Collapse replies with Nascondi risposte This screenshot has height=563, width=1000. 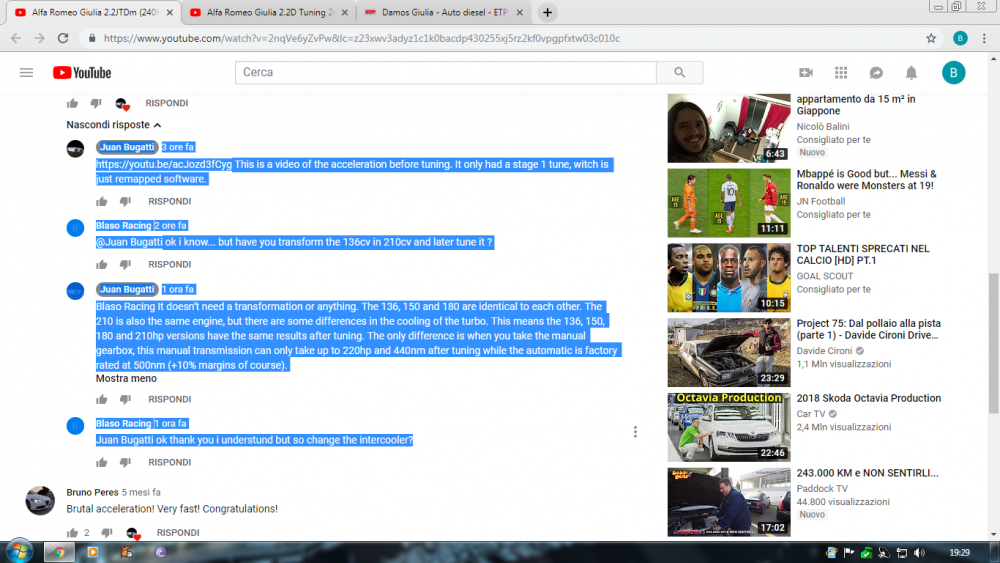click(x=114, y=125)
